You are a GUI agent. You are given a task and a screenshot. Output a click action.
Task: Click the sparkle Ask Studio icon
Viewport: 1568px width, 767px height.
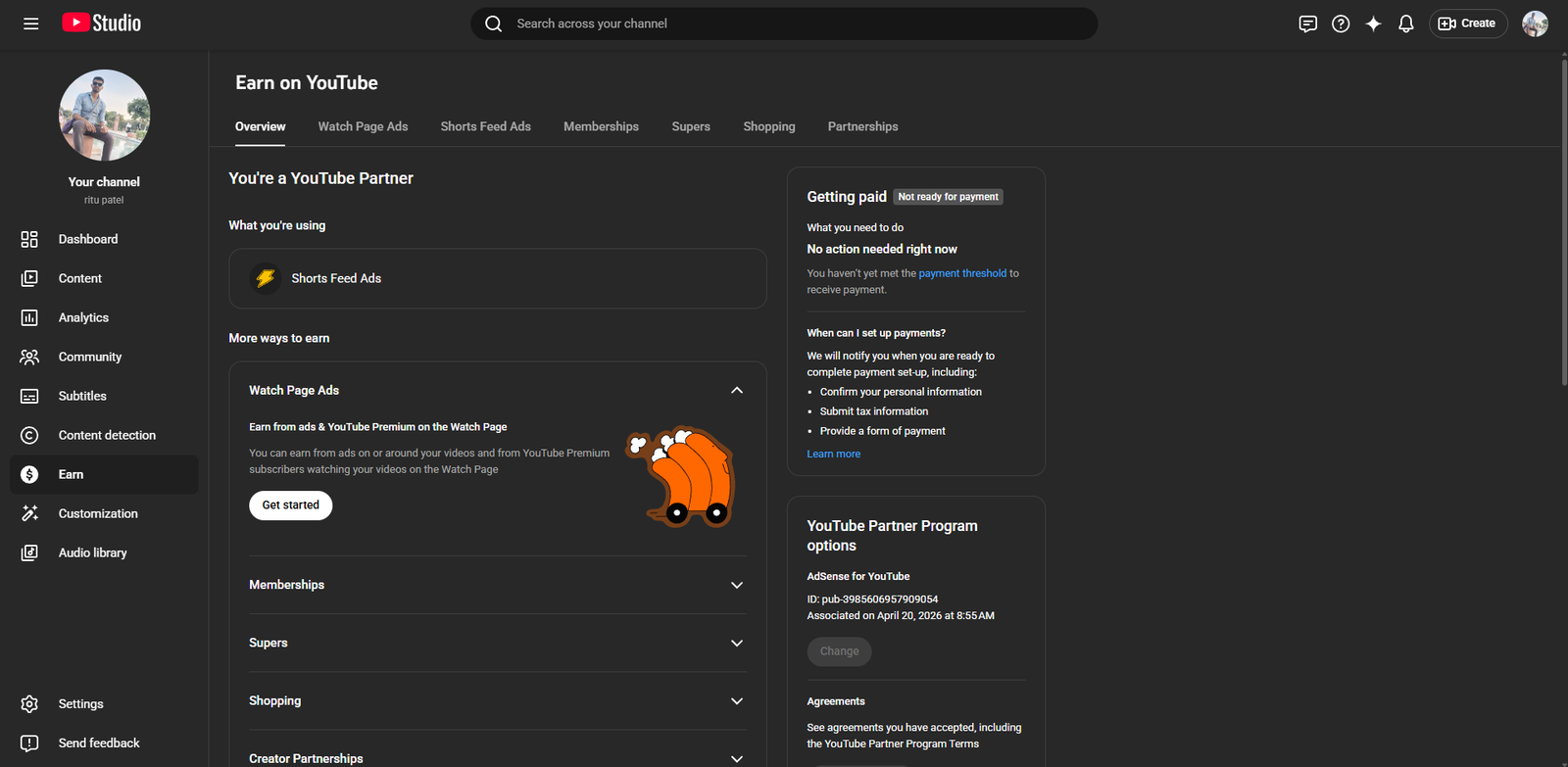[x=1373, y=24]
